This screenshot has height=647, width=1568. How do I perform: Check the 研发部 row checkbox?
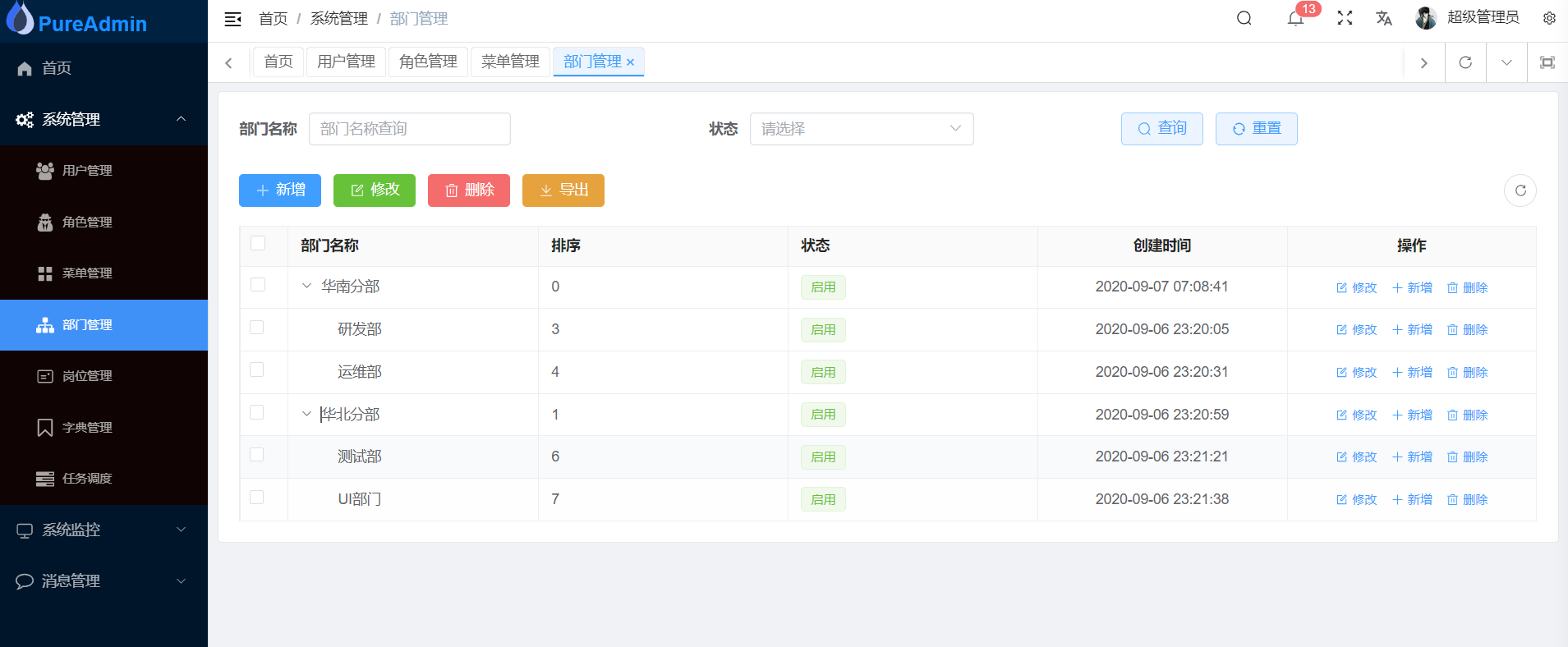point(257,328)
